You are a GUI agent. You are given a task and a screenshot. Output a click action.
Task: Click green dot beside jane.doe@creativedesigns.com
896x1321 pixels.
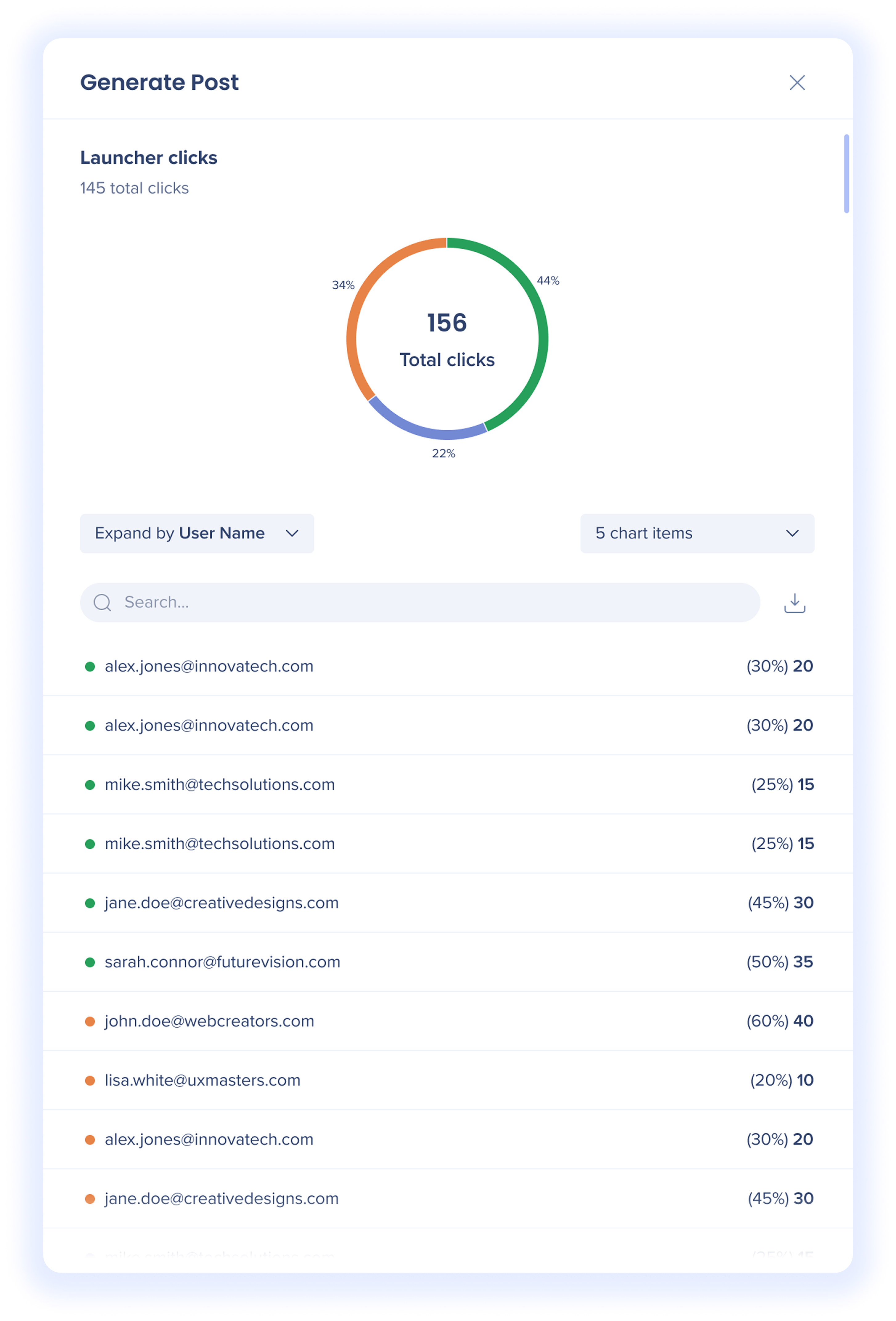[90, 903]
